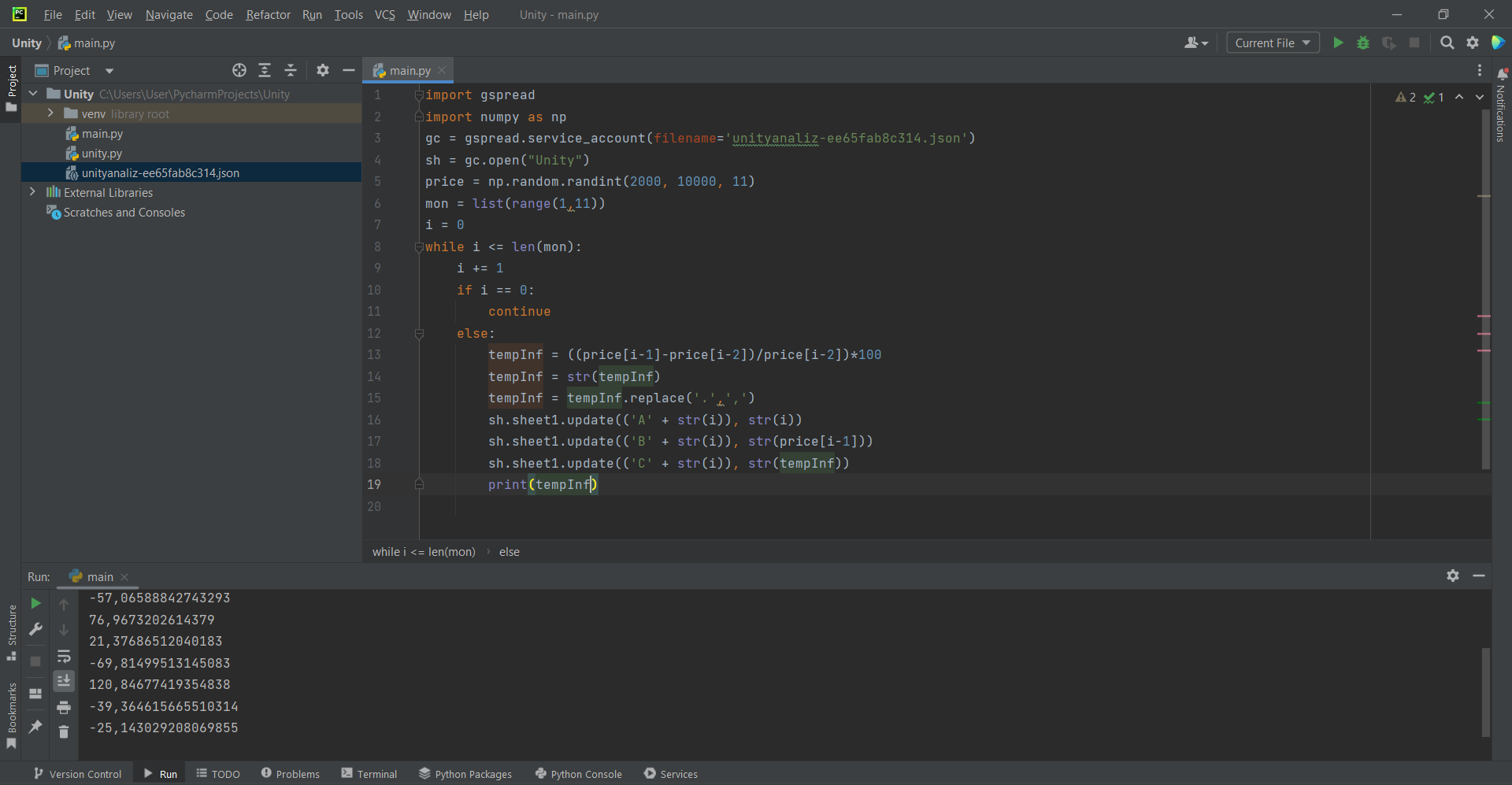This screenshot has height=785, width=1512.
Task: Expand External Libraries node
Action: 32,192
